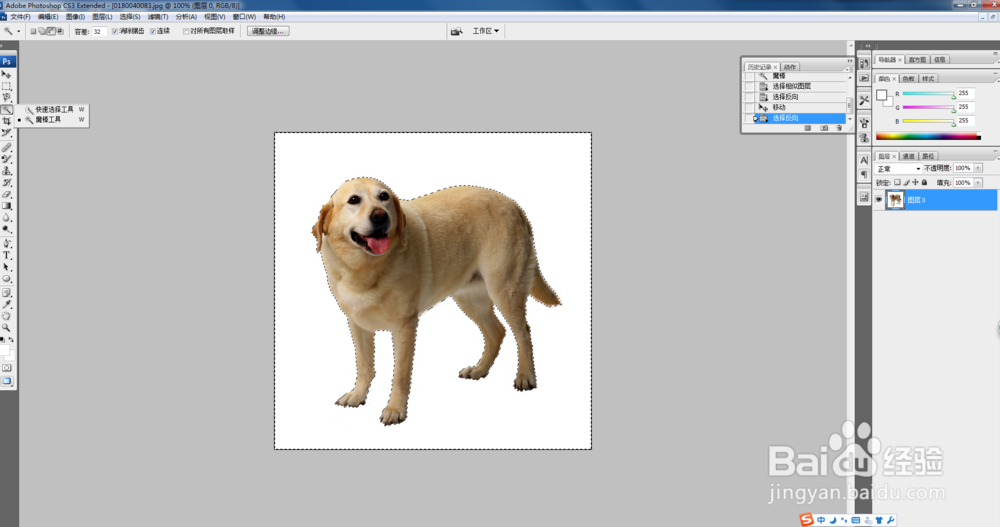Click the 调整边缘... button
The height and width of the screenshot is (527, 1000).
click(x=268, y=31)
